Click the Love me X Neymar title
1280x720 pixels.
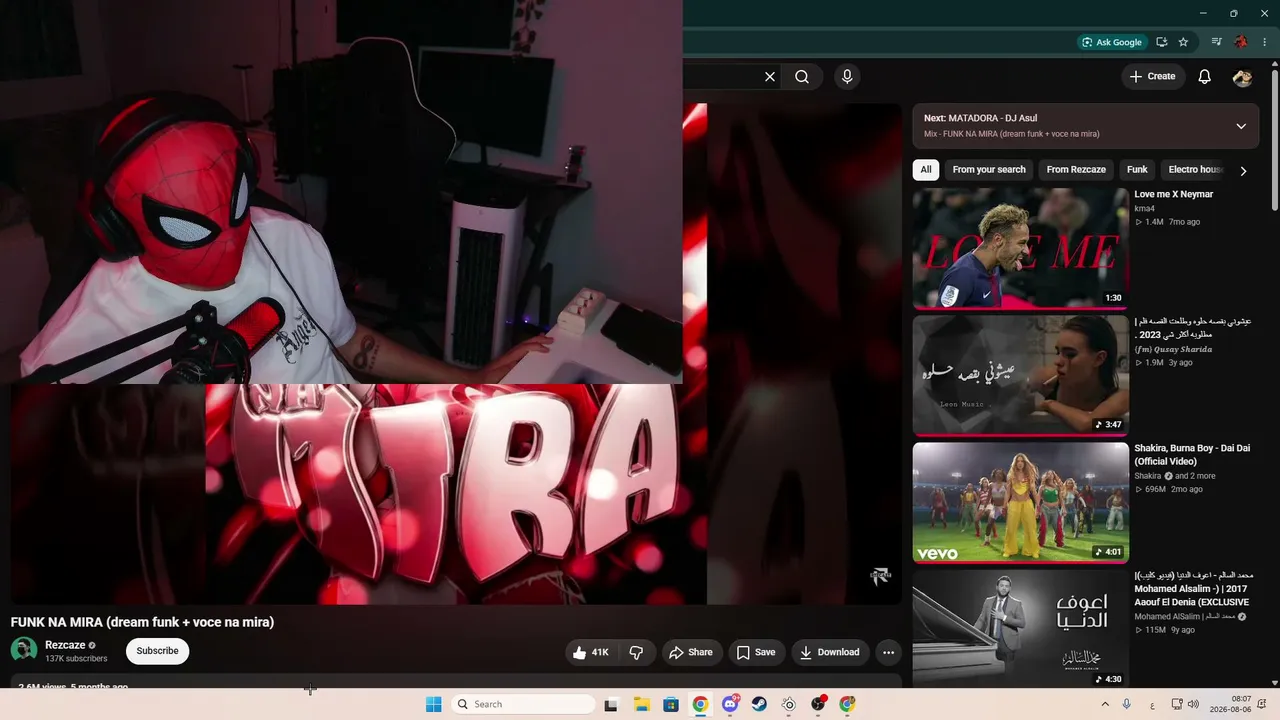click(1174, 194)
